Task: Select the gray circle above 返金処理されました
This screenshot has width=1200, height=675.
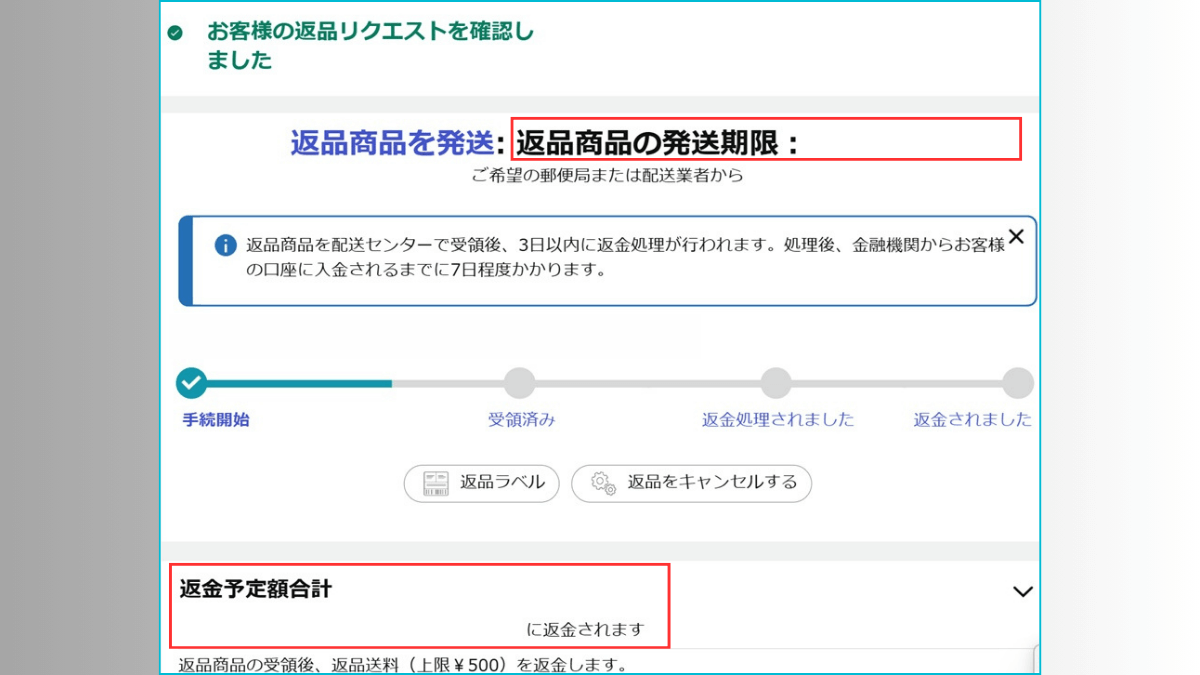Action: click(776, 383)
